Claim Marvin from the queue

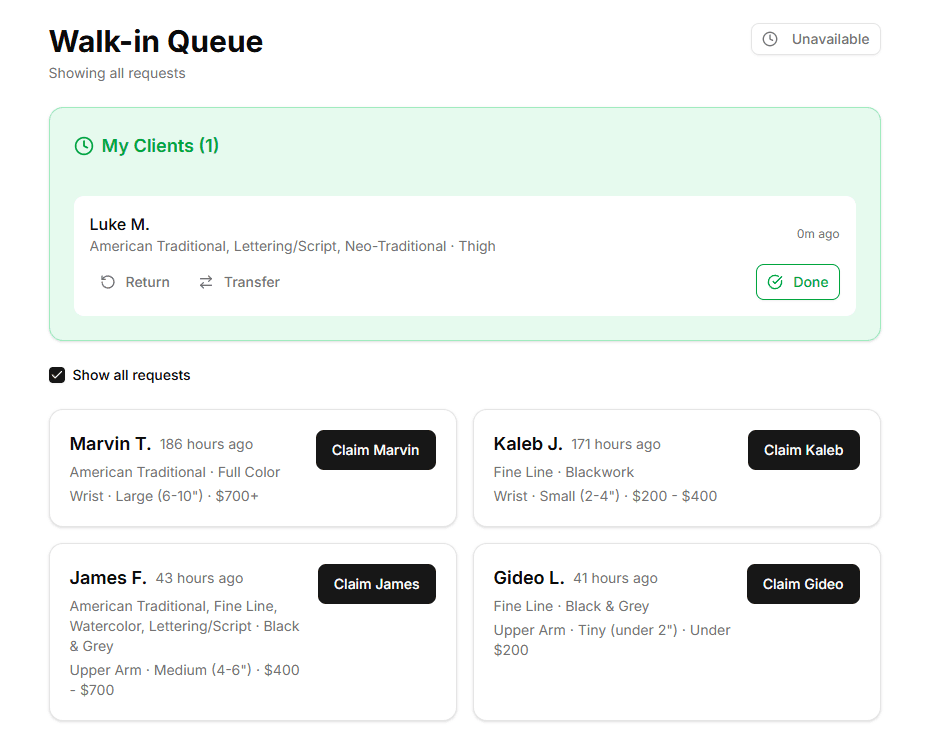tap(375, 450)
